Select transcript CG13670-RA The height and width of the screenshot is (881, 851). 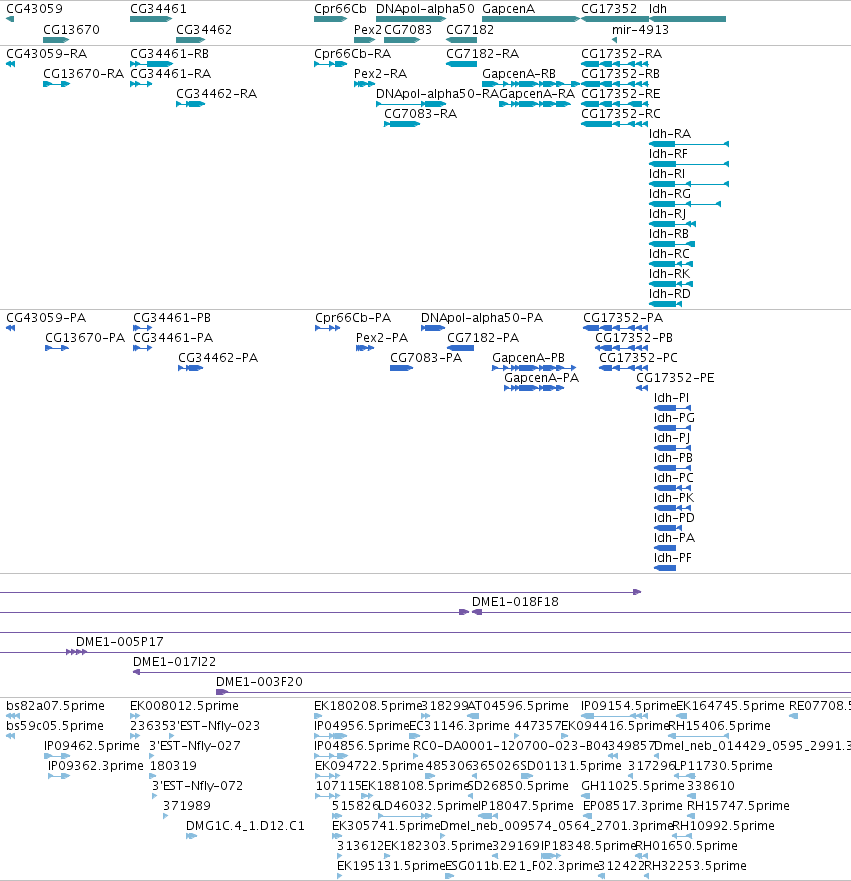57,84
